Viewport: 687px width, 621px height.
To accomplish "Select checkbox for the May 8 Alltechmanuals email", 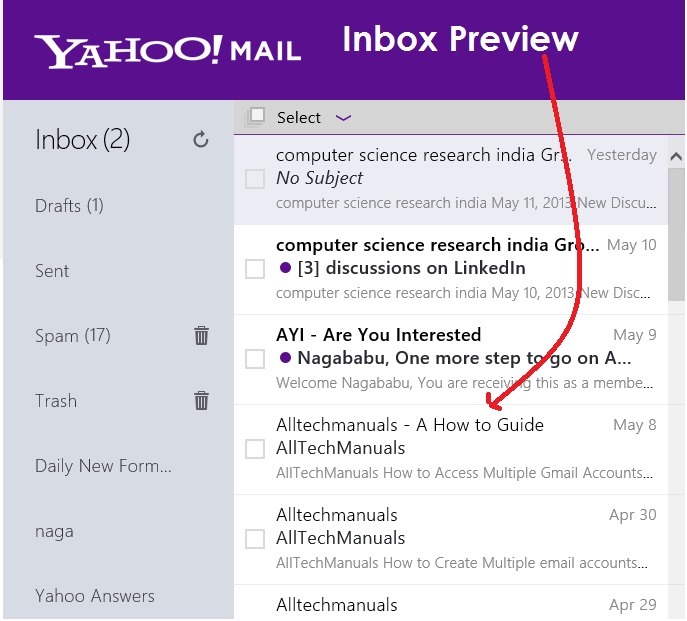I will point(255,449).
